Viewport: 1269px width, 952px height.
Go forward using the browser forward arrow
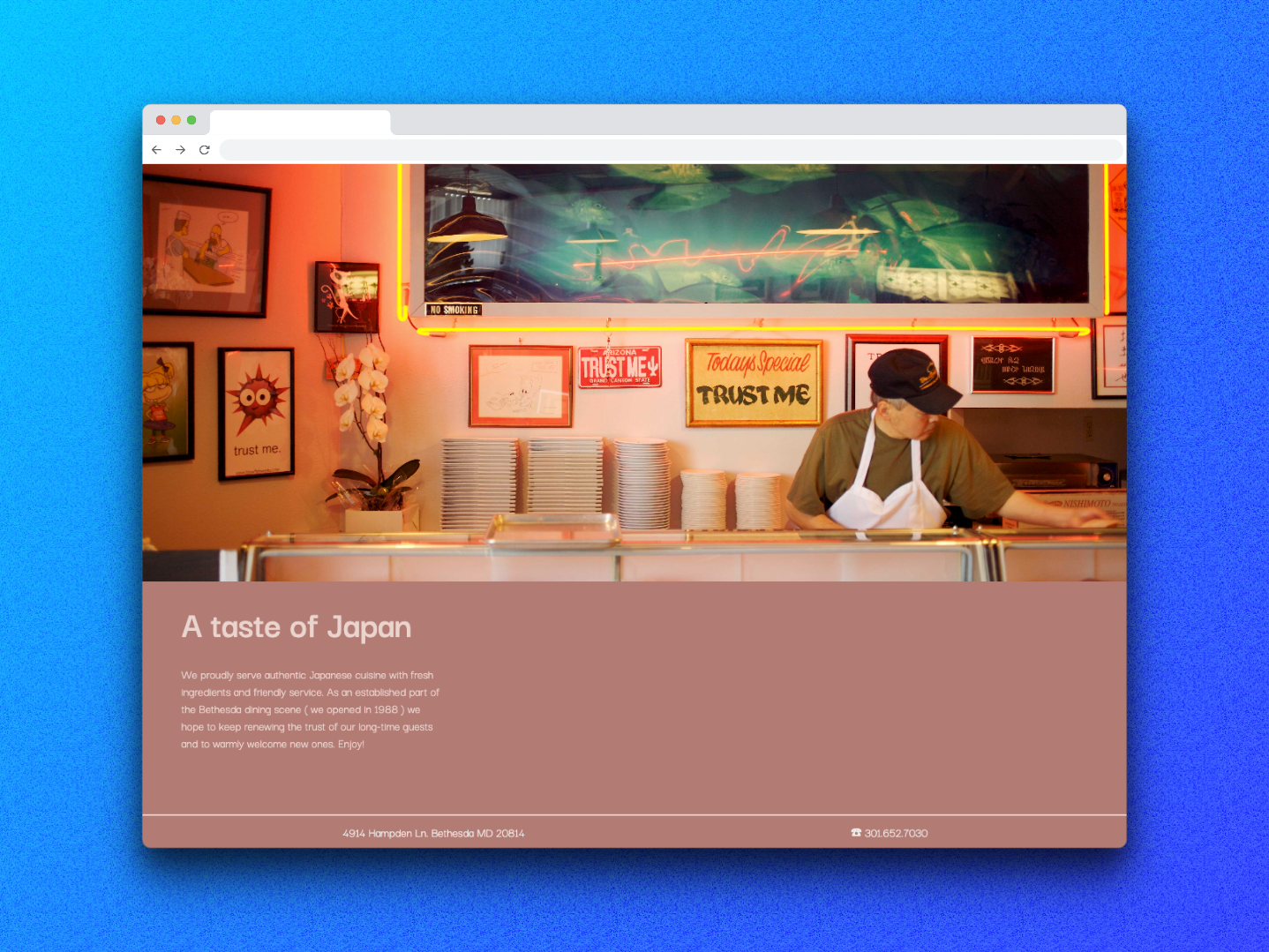[180, 150]
